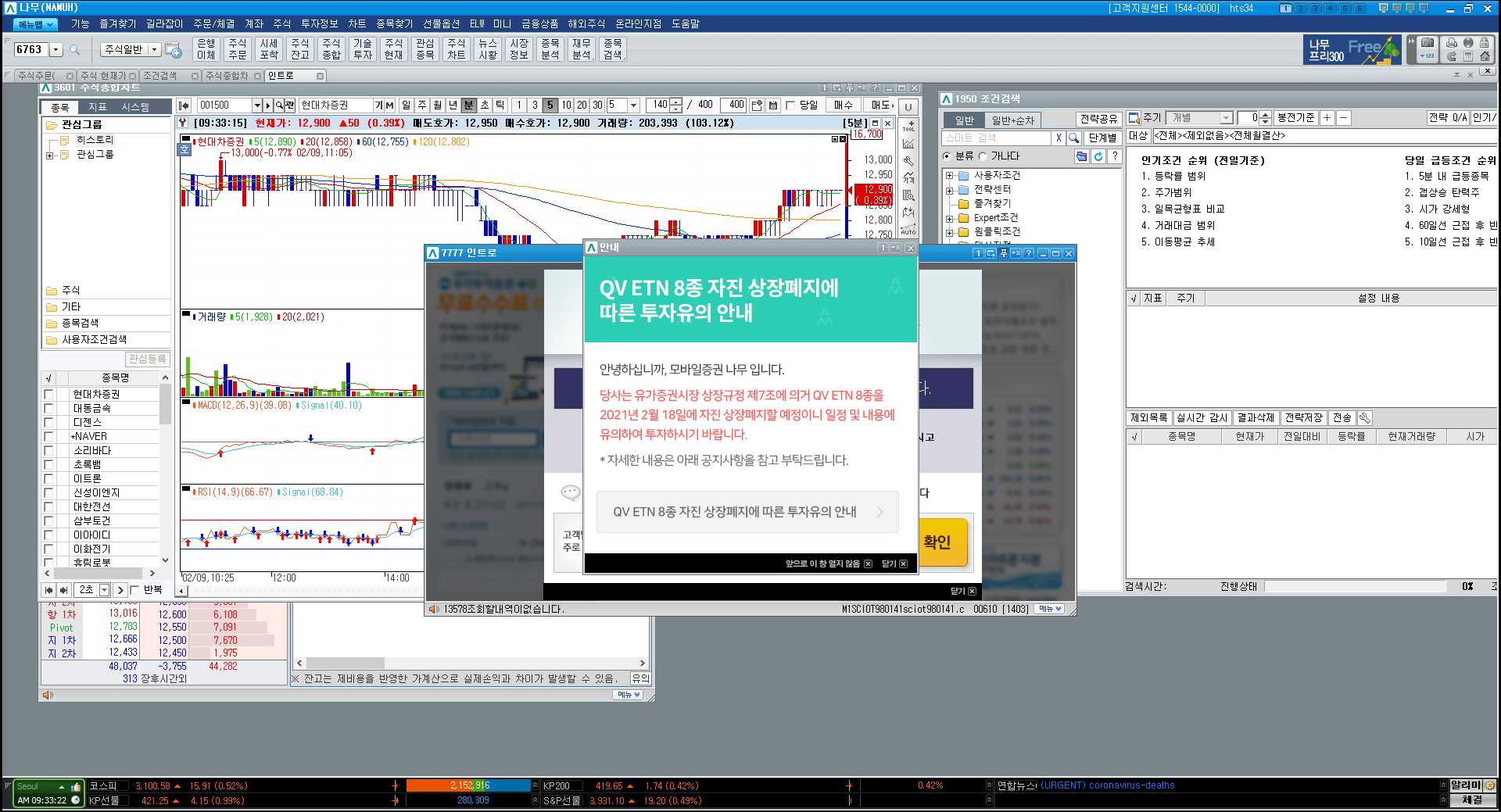The image size is (1501, 812).
Task: Open the 2초 interval dropdown
Action: click(x=104, y=590)
